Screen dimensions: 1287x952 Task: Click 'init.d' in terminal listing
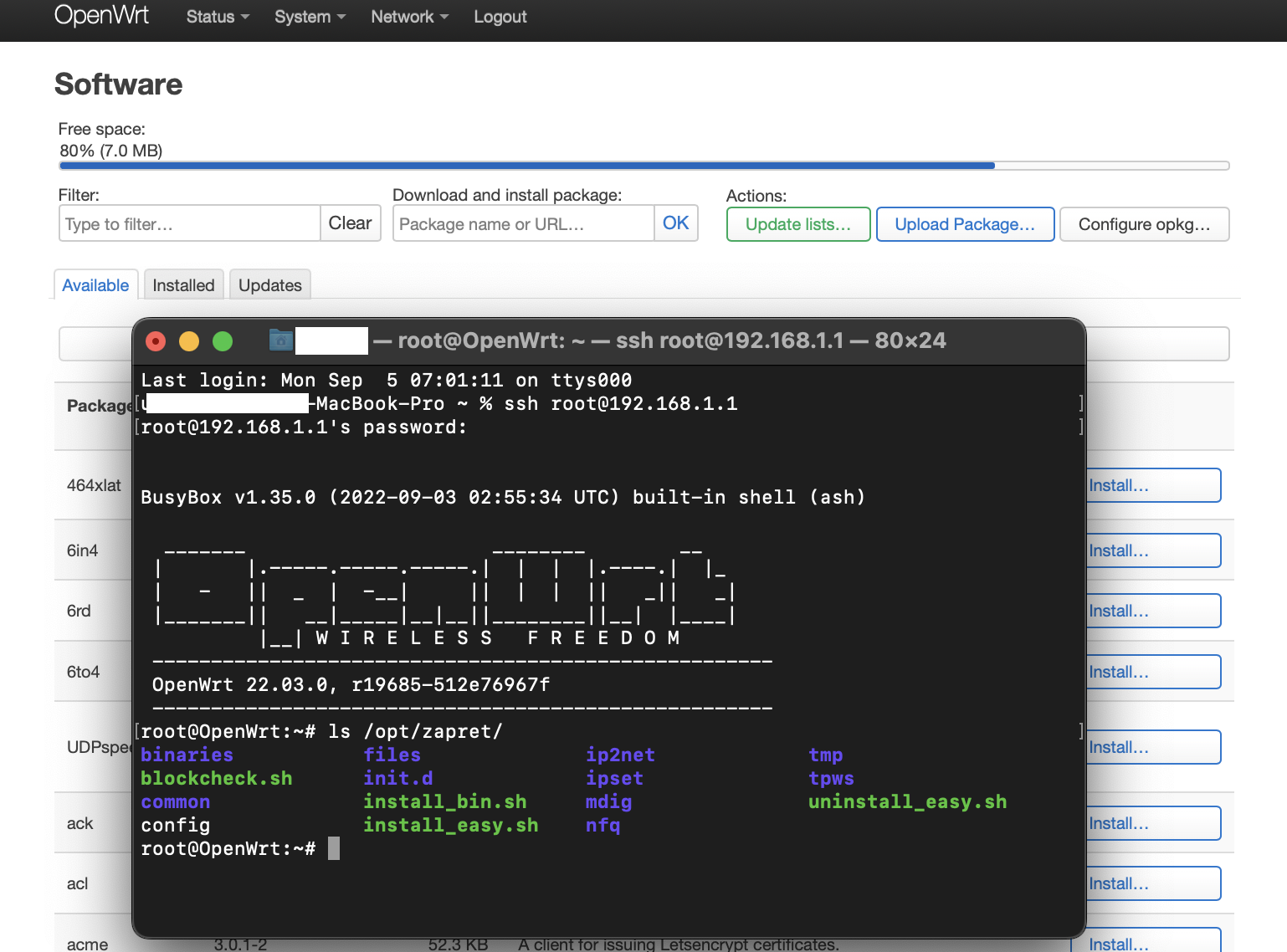(x=398, y=778)
